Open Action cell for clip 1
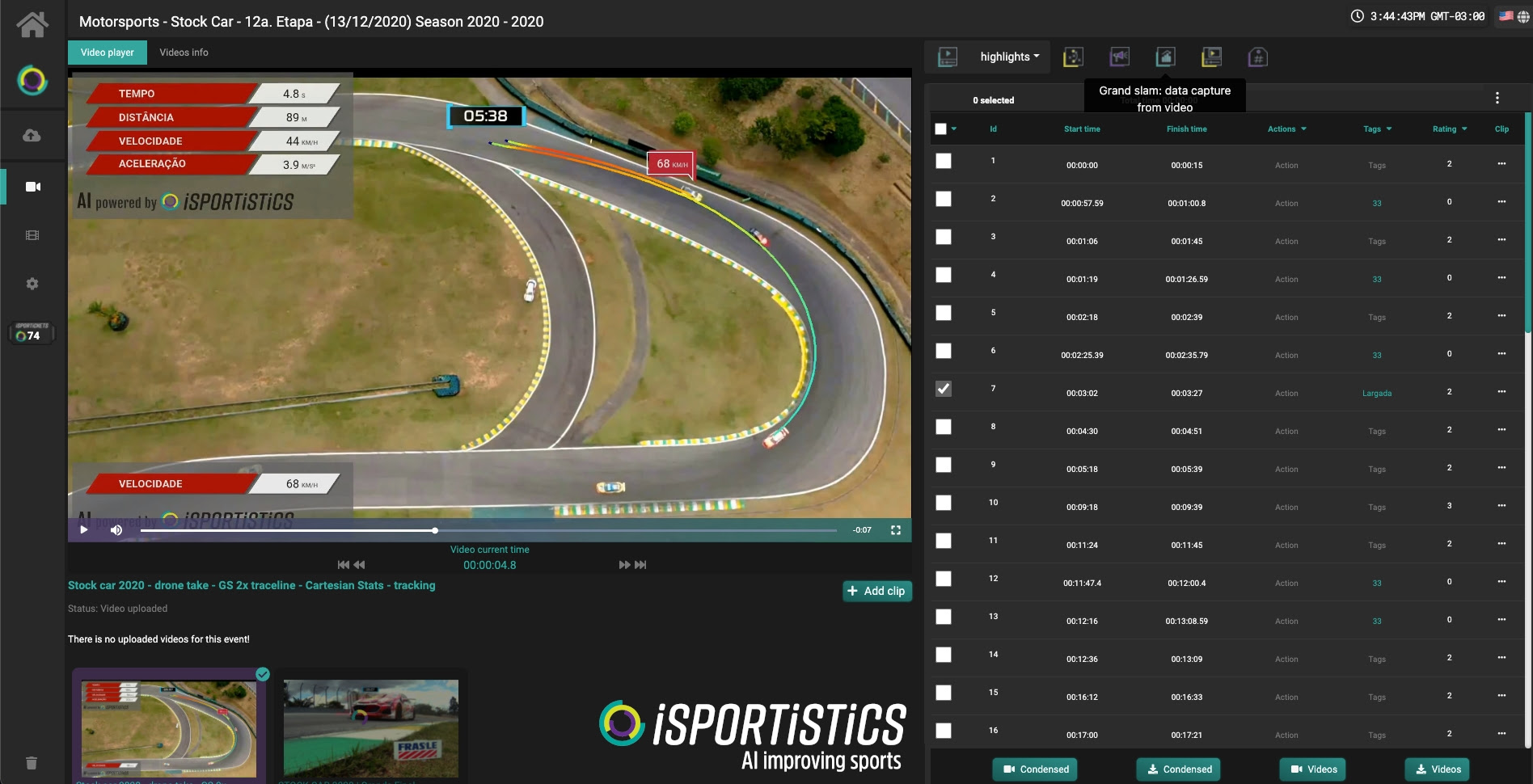This screenshot has width=1533, height=784. pyautogui.click(x=1286, y=166)
